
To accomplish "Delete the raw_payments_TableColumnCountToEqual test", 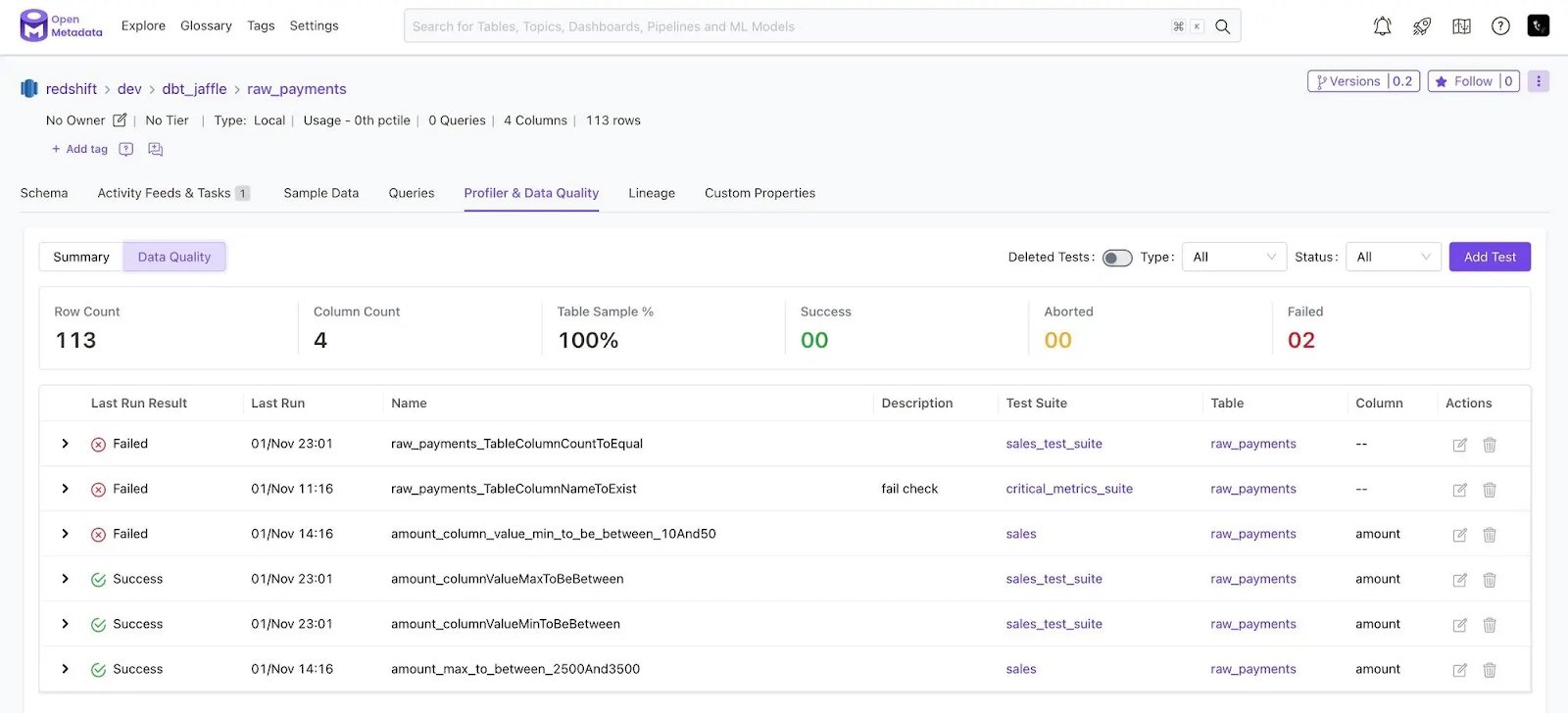I will pyautogui.click(x=1490, y=445).
